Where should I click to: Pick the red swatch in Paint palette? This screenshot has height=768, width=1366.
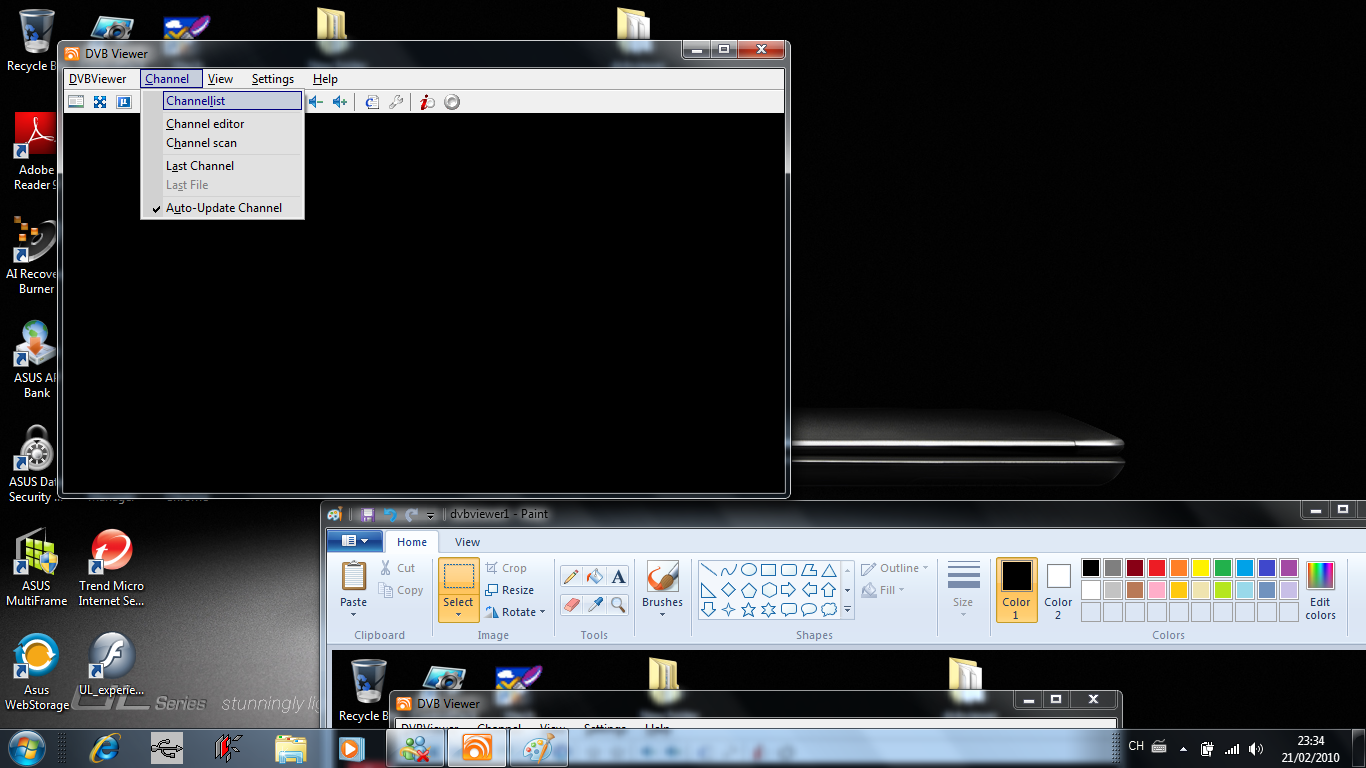(1157, 568)
